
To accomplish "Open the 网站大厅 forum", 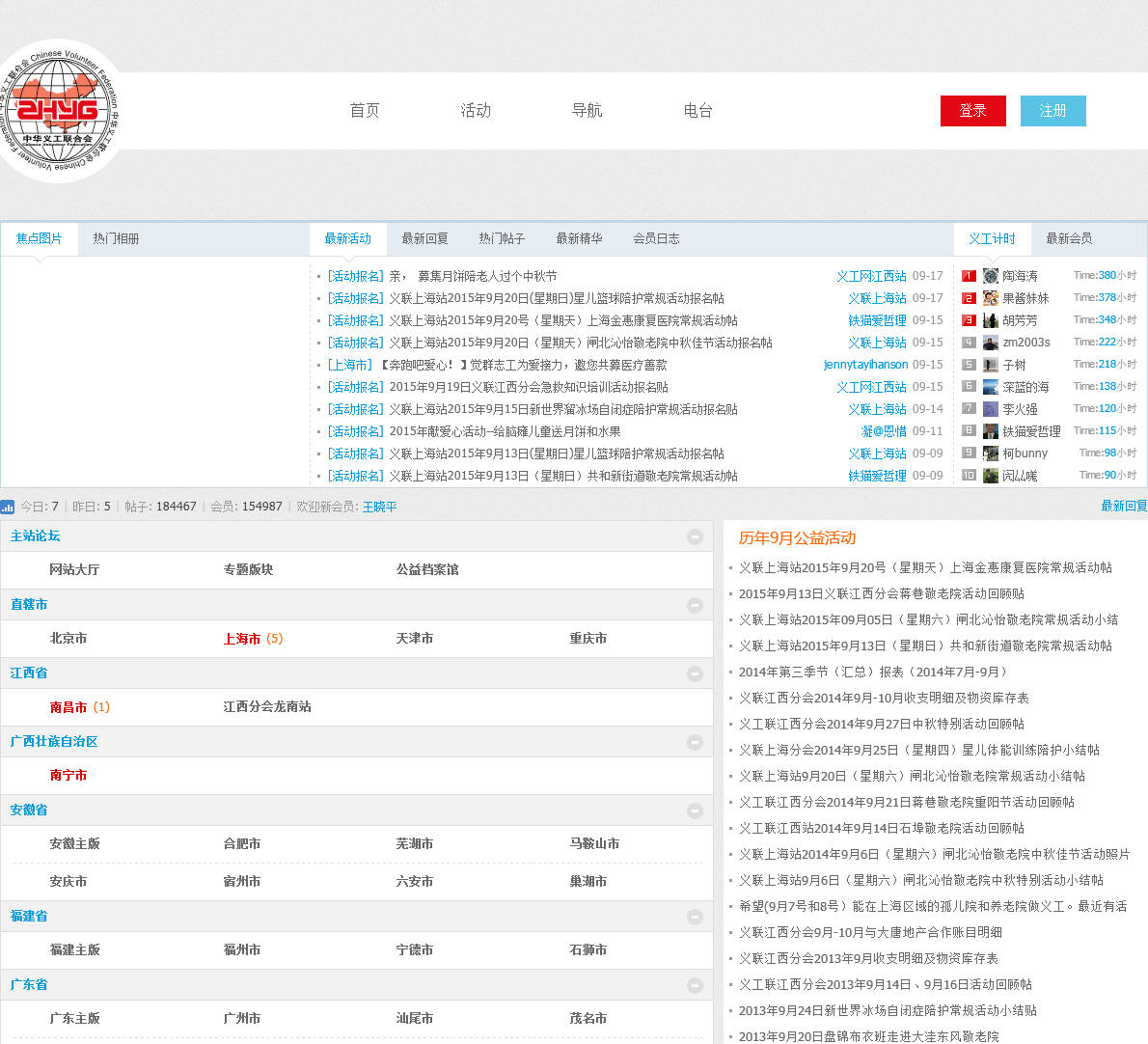I will pos(74,569).
